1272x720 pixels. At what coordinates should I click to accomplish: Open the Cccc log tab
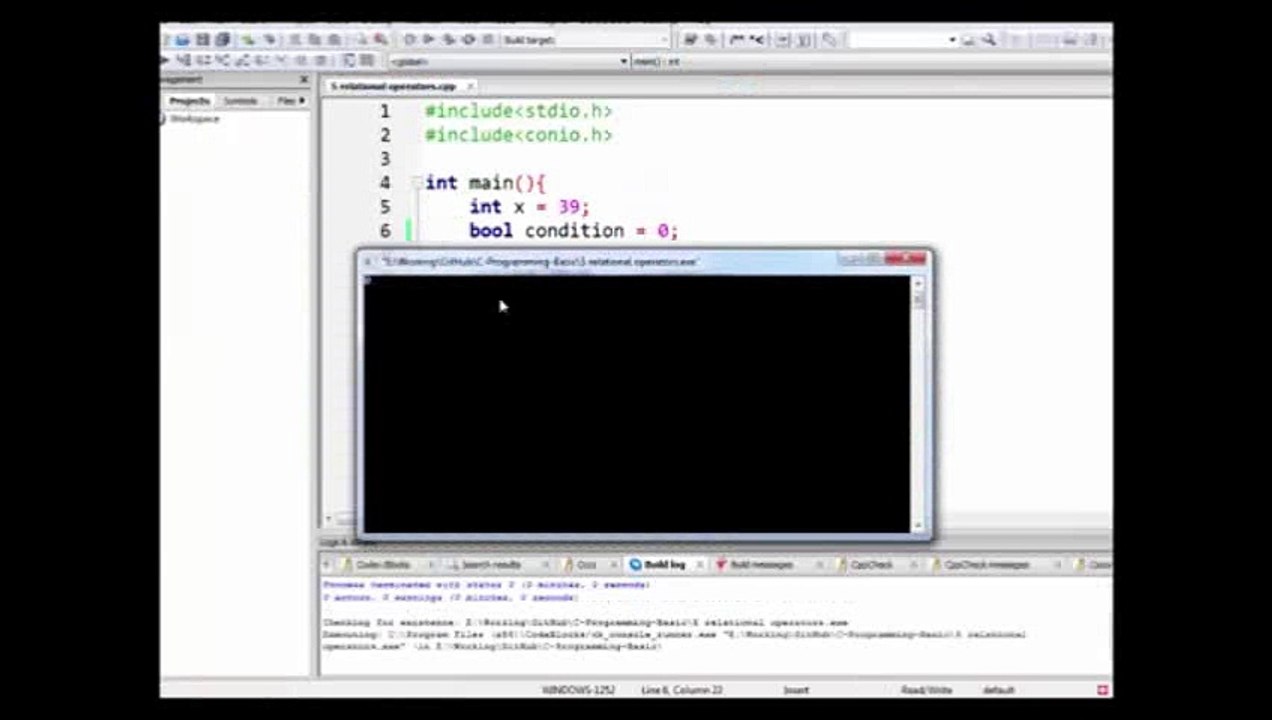tap(584, 565)
